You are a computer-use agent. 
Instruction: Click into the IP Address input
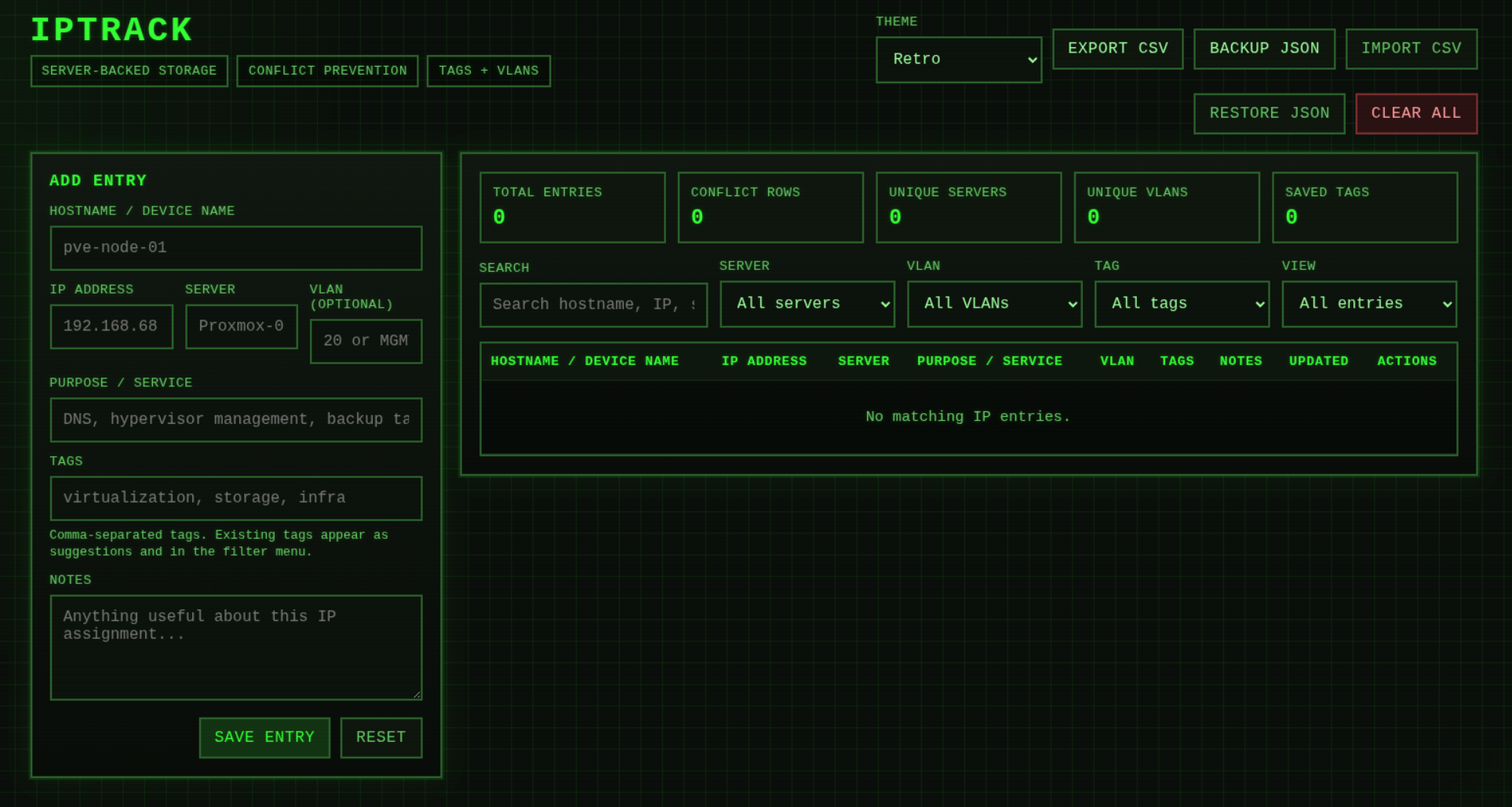pos(111,327)
